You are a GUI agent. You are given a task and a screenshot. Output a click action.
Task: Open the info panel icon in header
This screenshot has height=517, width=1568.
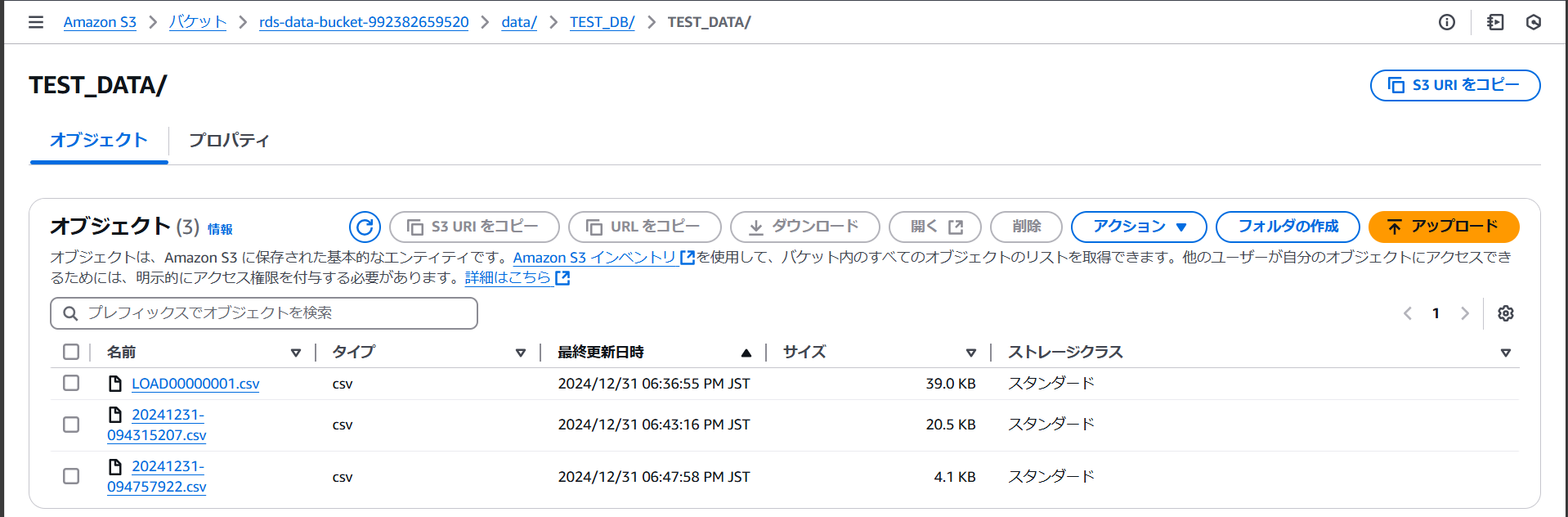pyautogui.click(x=1447, y=22)
